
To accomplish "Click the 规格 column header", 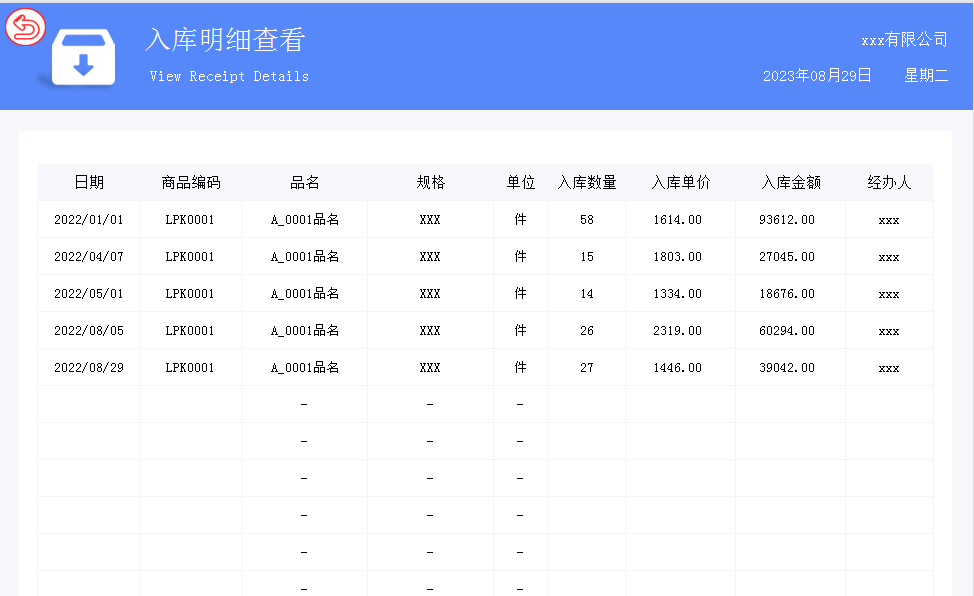I will click(x=430, y=182).
